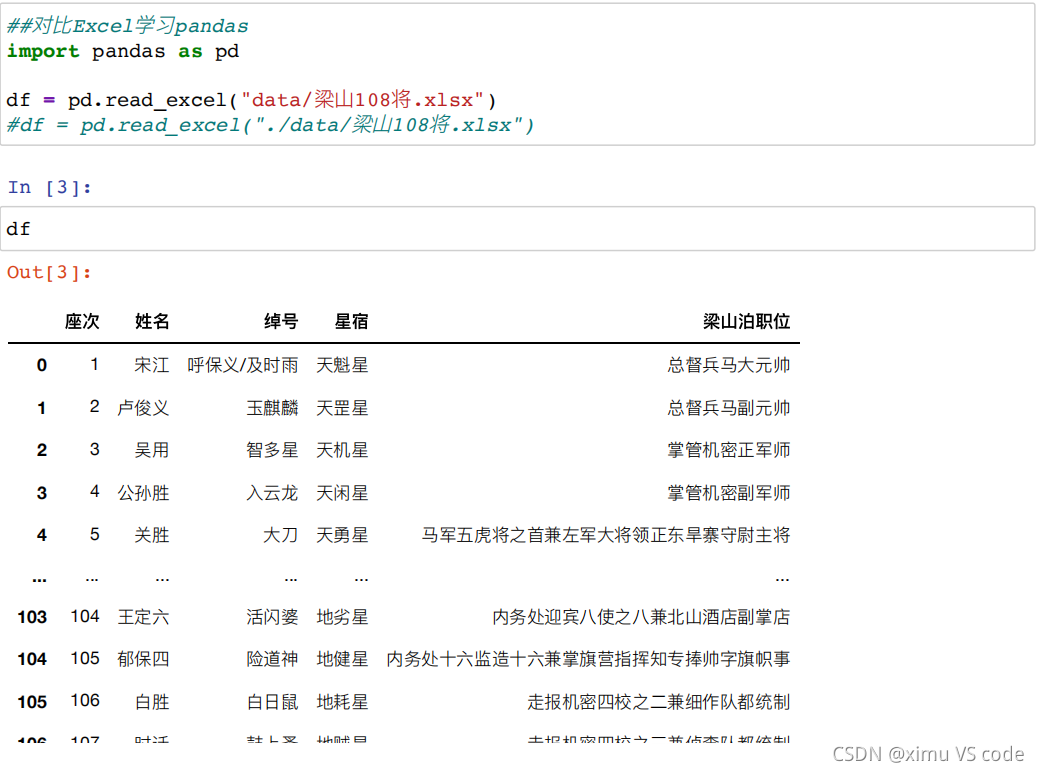
Task: Click the 'In [3]:' prompt label
Action: 50,188
